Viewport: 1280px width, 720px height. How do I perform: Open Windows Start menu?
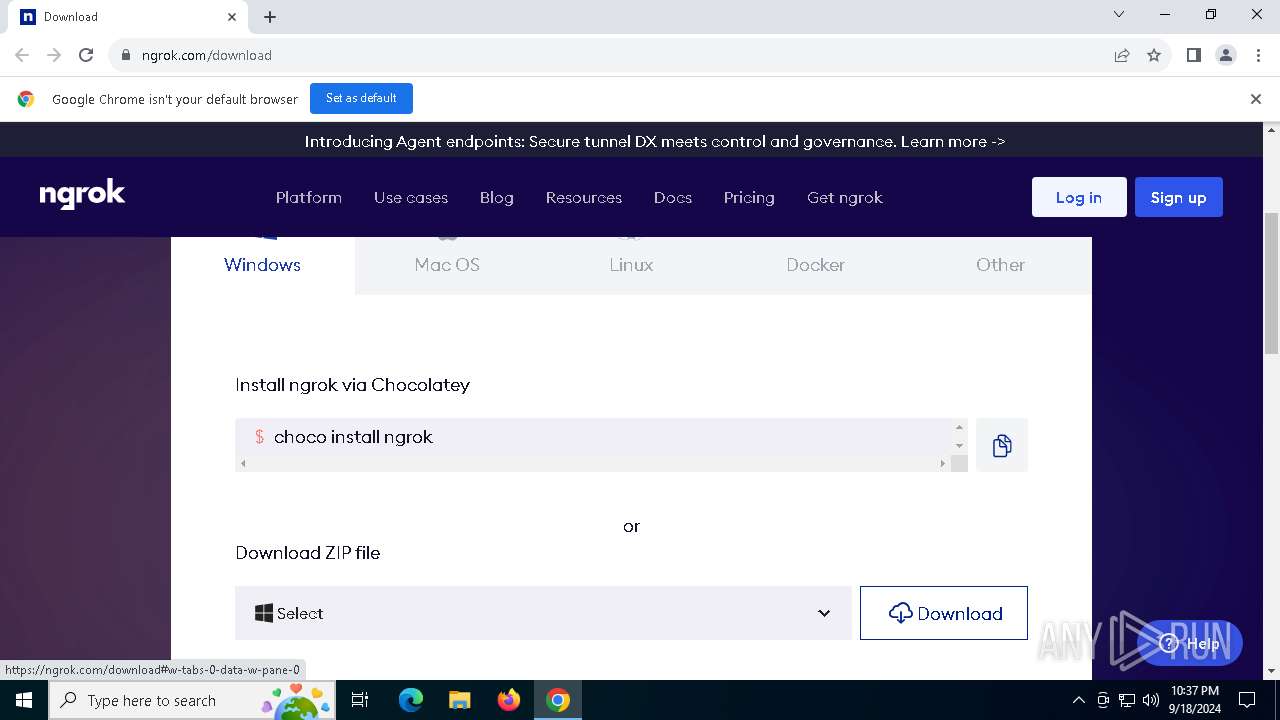(24, 700)
